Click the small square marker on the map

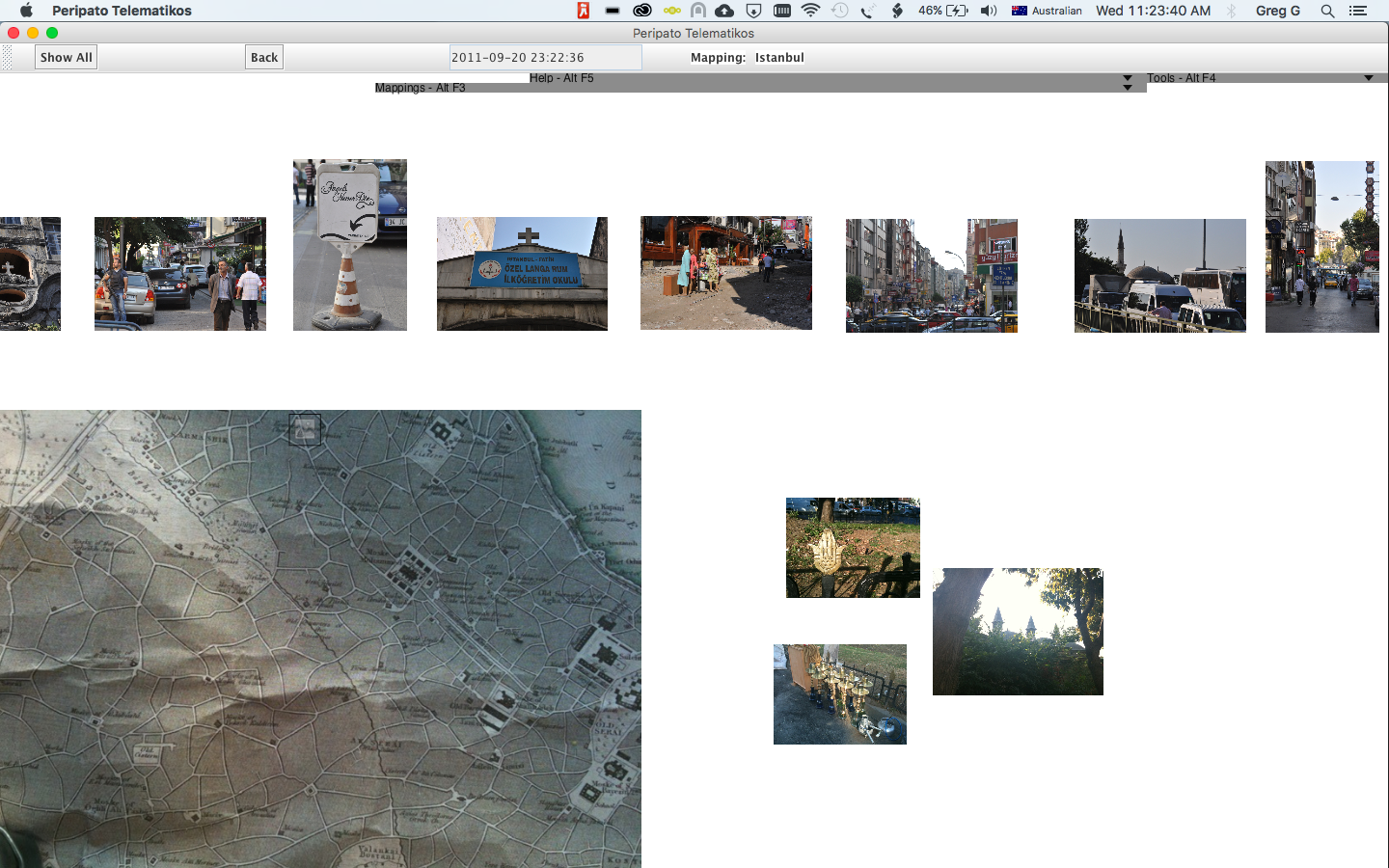(x=305, y=429)
